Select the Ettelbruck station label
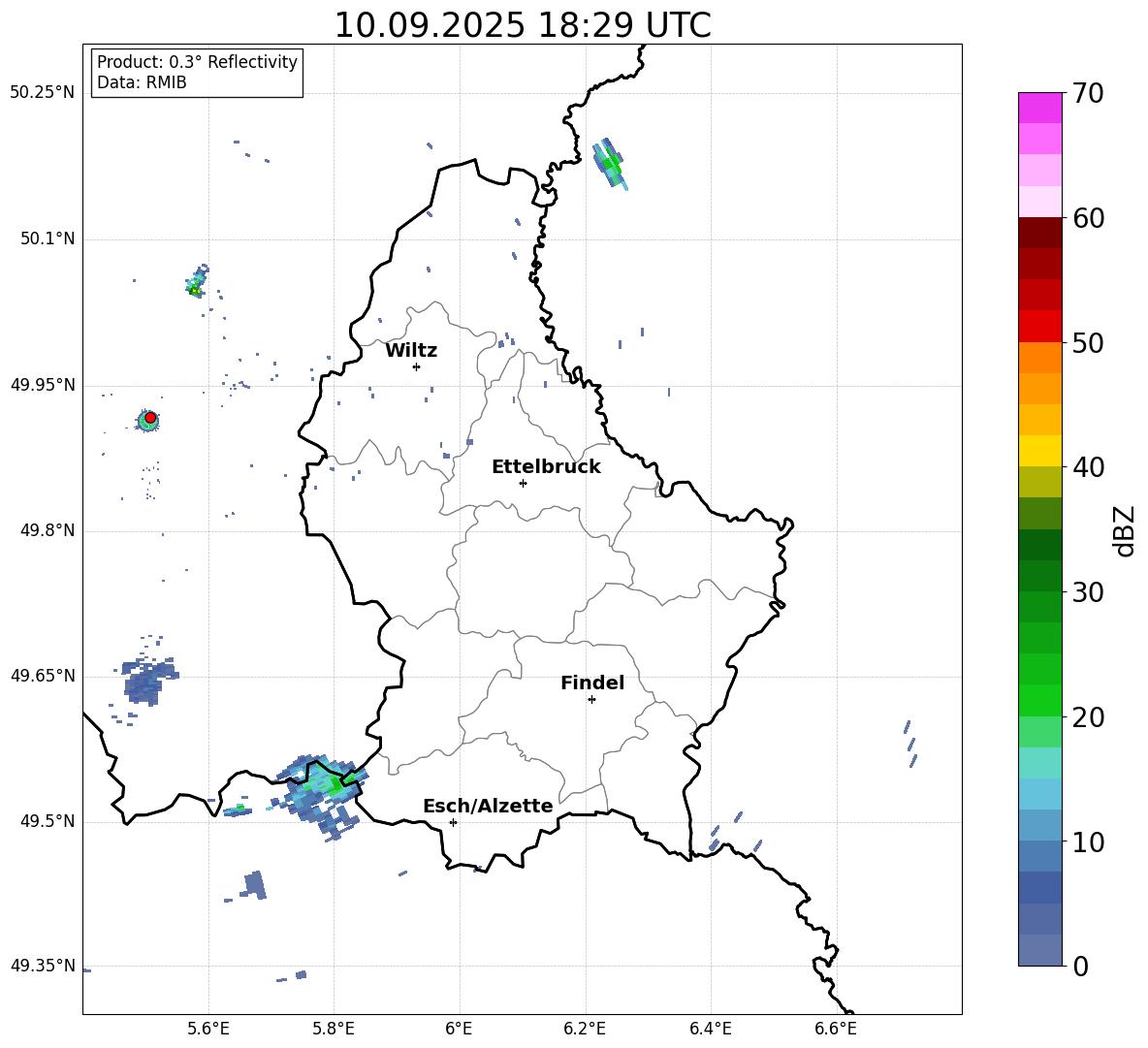This screenshot has height=1048, width=1148. pyautogui.click(x=546, y=467)
